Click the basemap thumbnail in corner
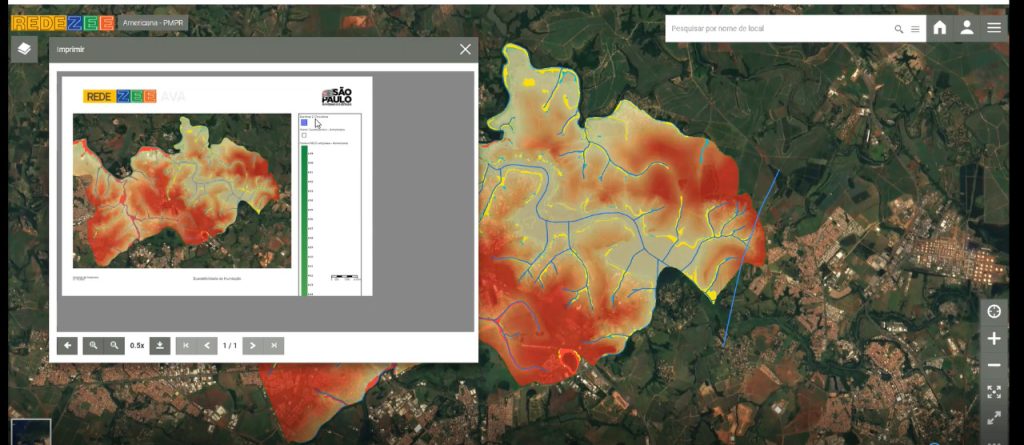1024x445 pixels. (x=30, y=431)
